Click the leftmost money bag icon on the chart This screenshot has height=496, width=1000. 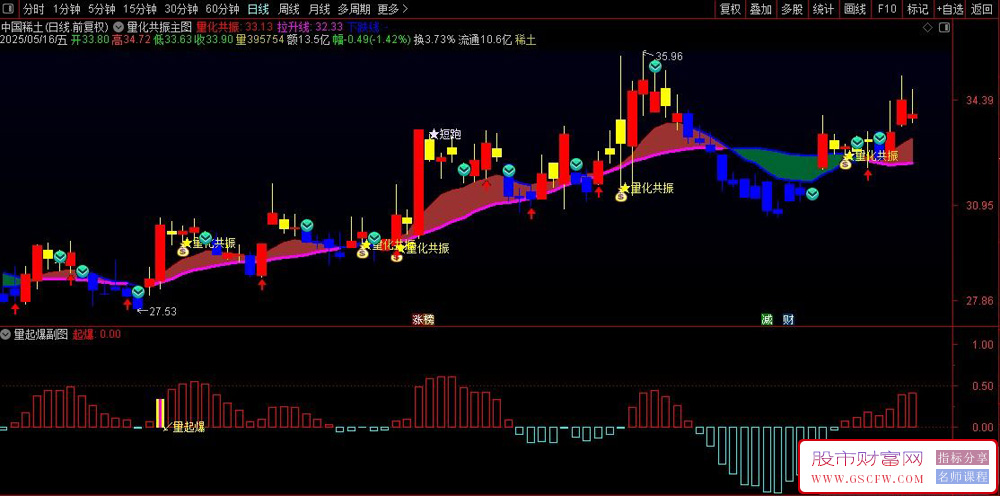point(183,251)
